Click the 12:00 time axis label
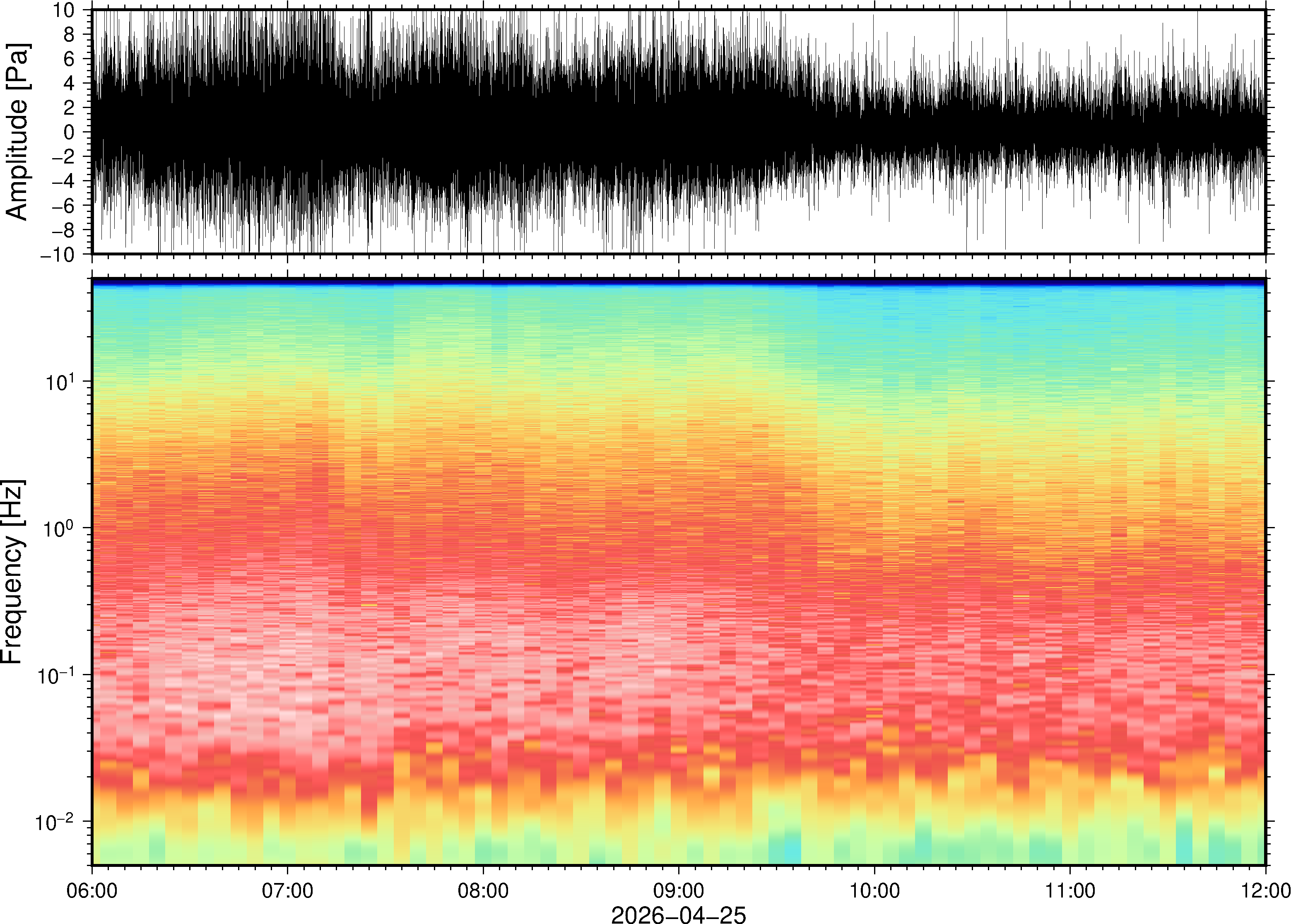Viewport: 1291px width, 924px height. (x=1265, y=890)
